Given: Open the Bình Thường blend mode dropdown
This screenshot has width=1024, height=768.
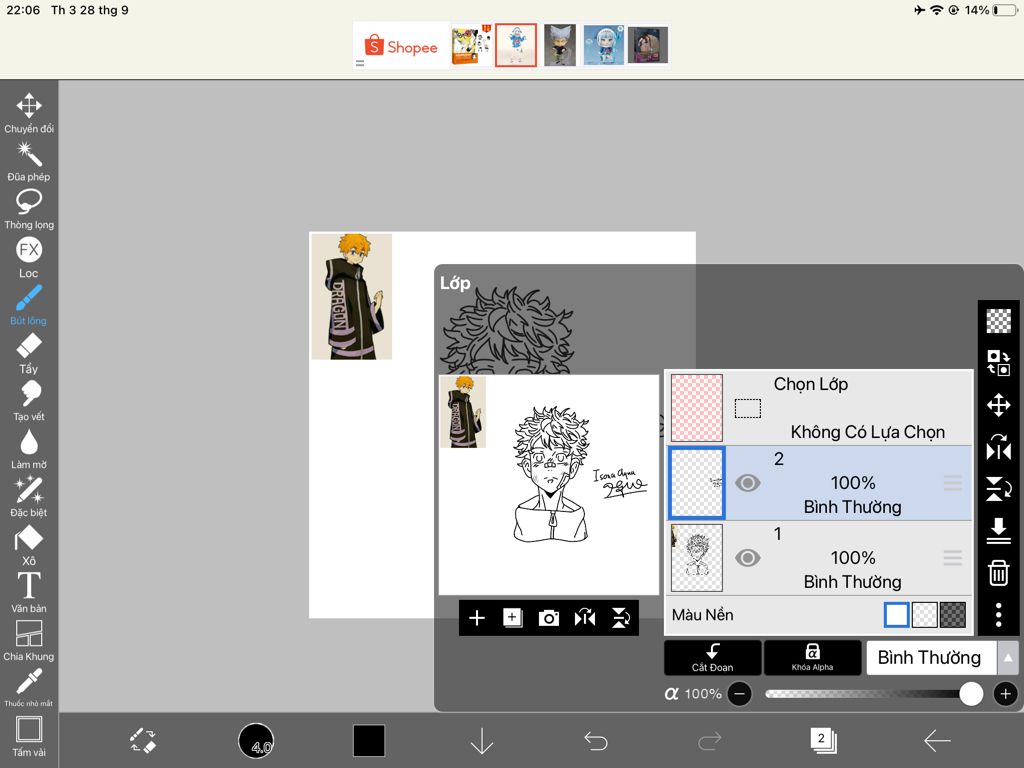Looking at the screenshot, I should pos(931,658).
